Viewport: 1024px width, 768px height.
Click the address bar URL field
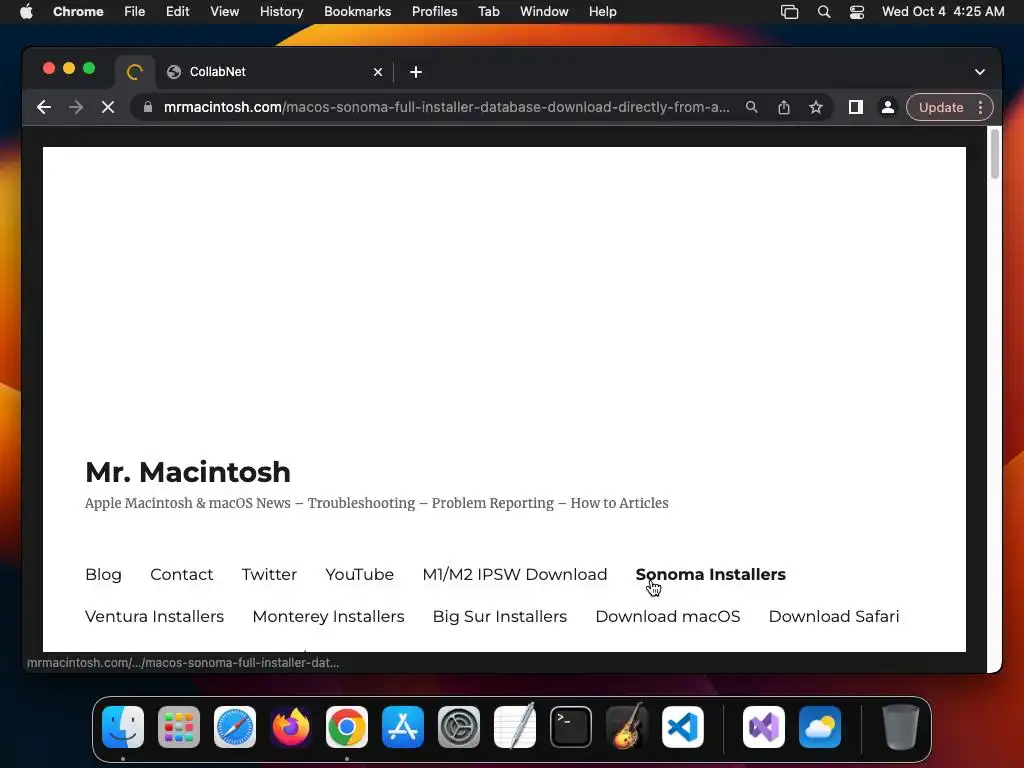pyautogui.click(x=446, y=107)
